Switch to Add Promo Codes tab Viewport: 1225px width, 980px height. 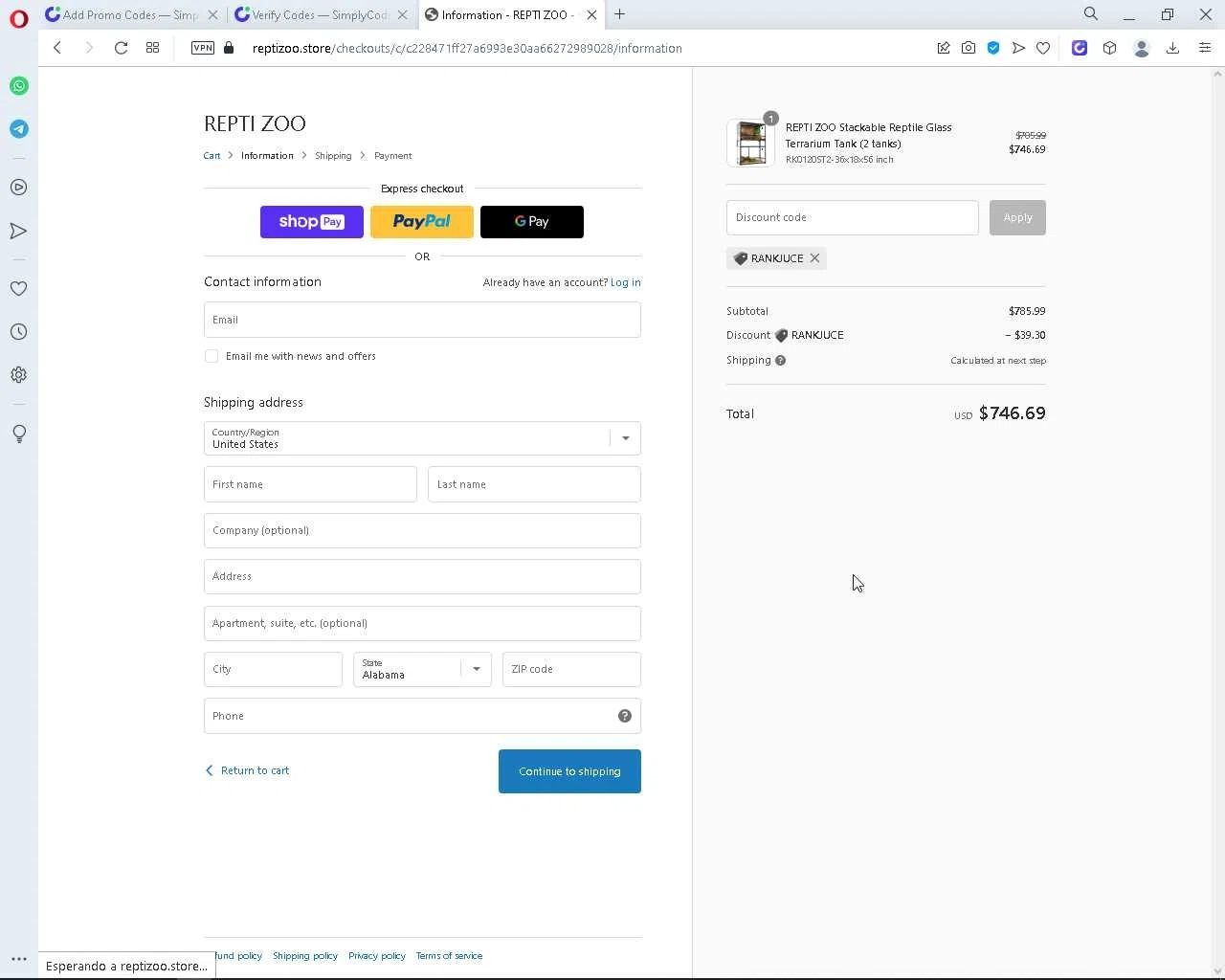point(131,14)
